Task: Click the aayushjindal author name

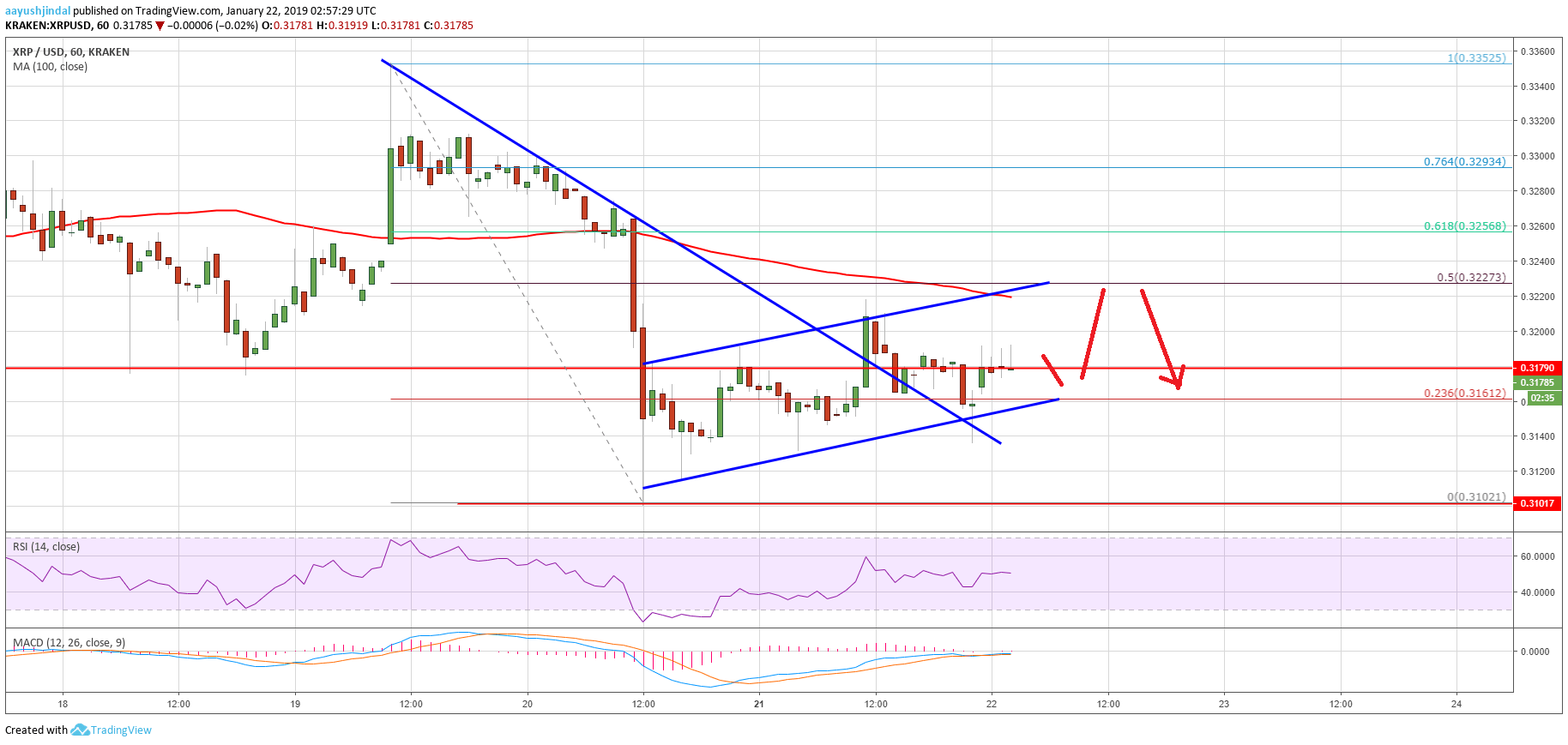Action: point(38,11)
